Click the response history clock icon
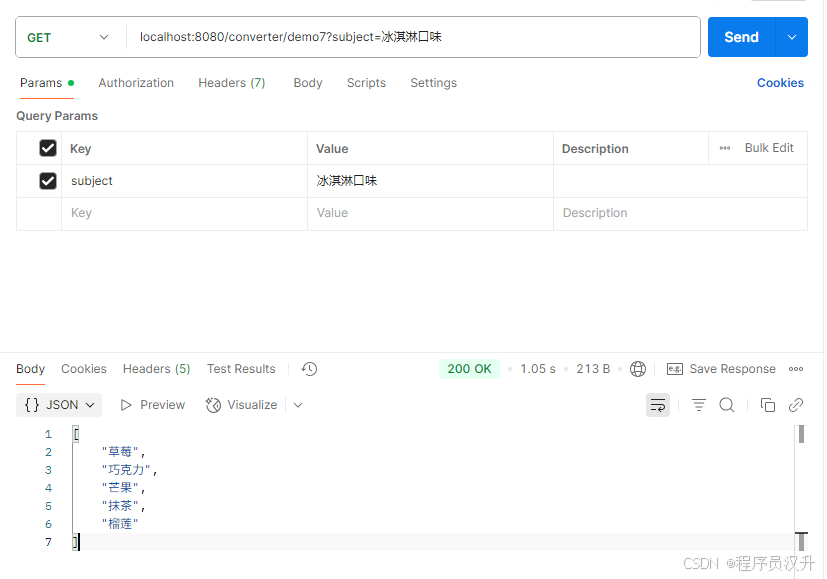 pos(309,369)
